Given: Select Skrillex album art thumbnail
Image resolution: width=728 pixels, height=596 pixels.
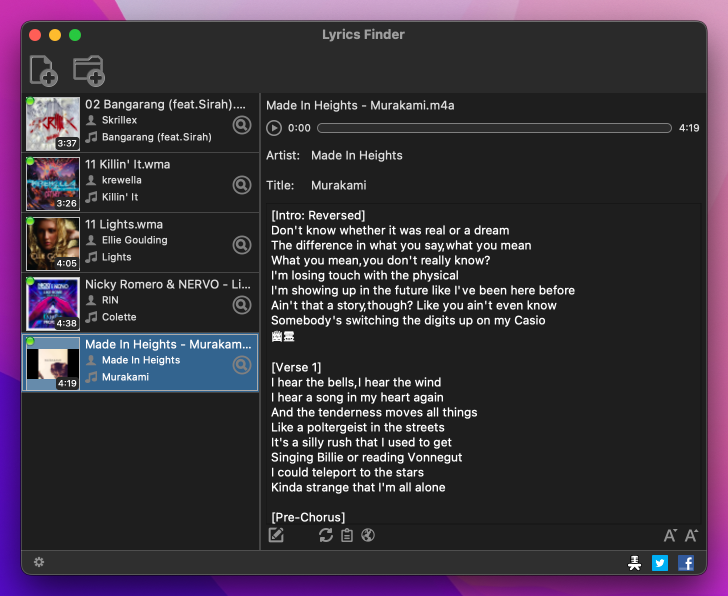Looking at the screenshot, I should click(x=52, y=123).
